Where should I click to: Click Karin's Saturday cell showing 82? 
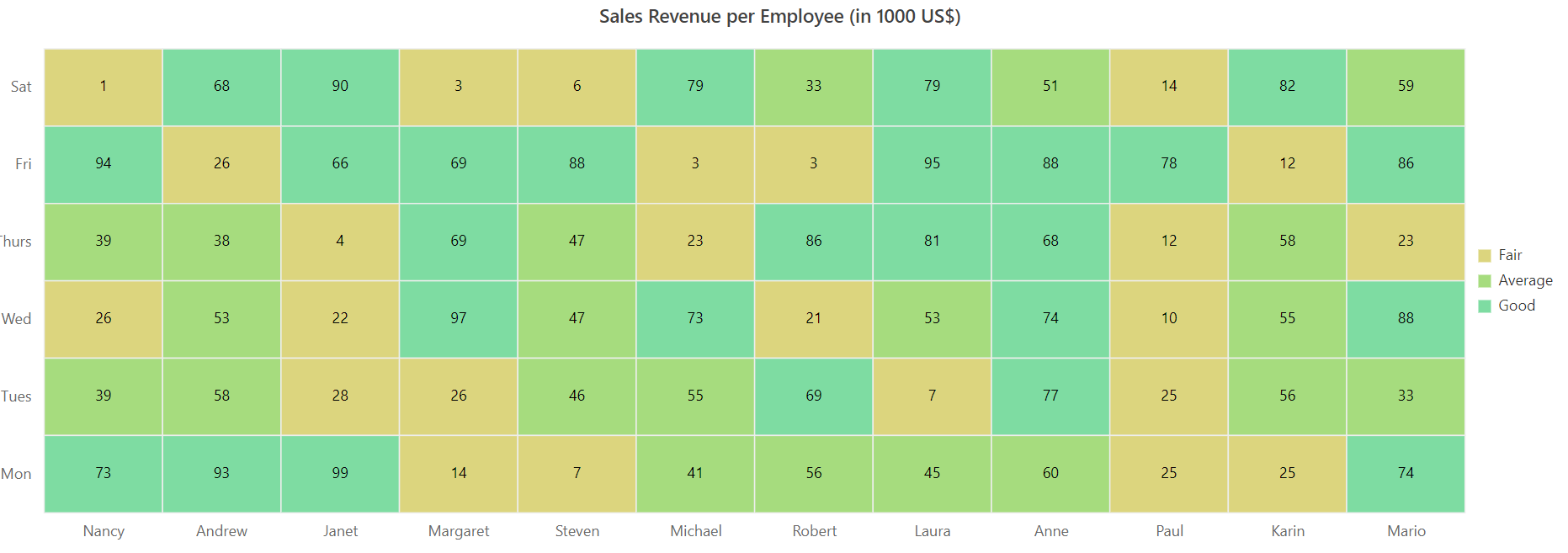(x=1288, y=87)
